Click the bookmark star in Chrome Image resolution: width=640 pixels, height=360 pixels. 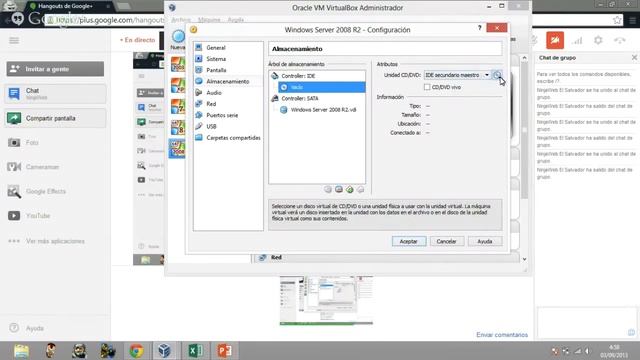[x=617, y=20]
